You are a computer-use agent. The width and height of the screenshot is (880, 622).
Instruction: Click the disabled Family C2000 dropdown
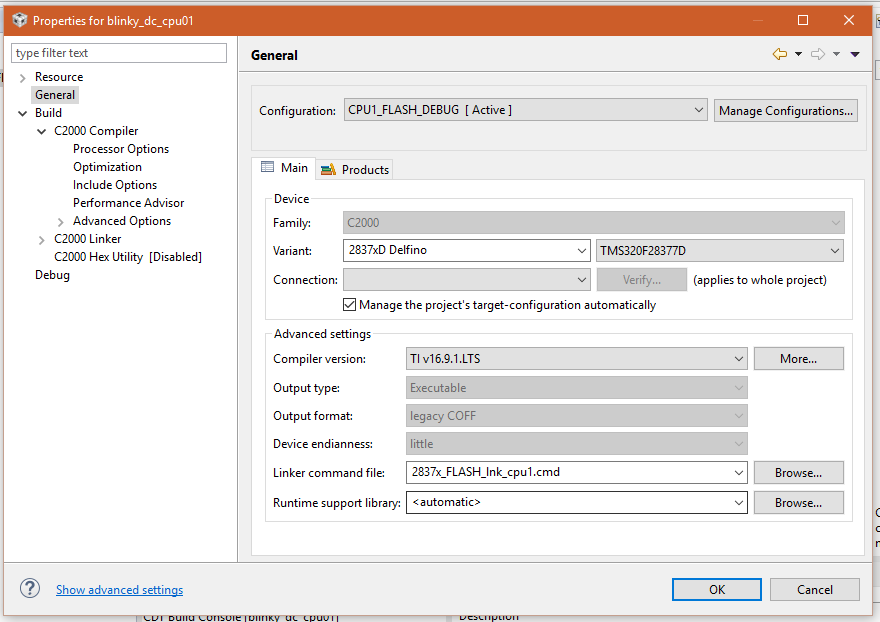tap(593, 222)
